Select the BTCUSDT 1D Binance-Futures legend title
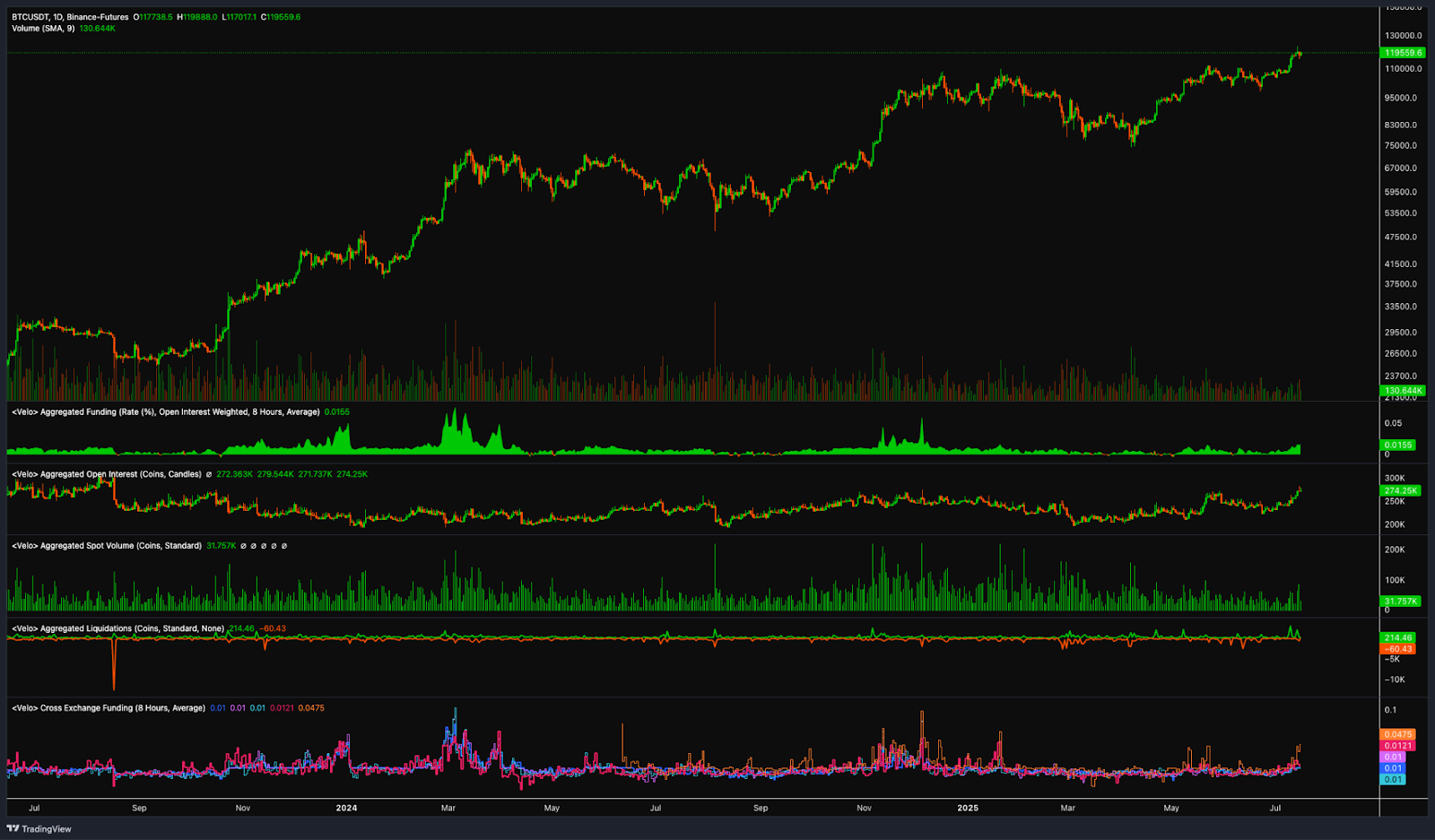1435x840 pixels. click(x=70, y=17)
